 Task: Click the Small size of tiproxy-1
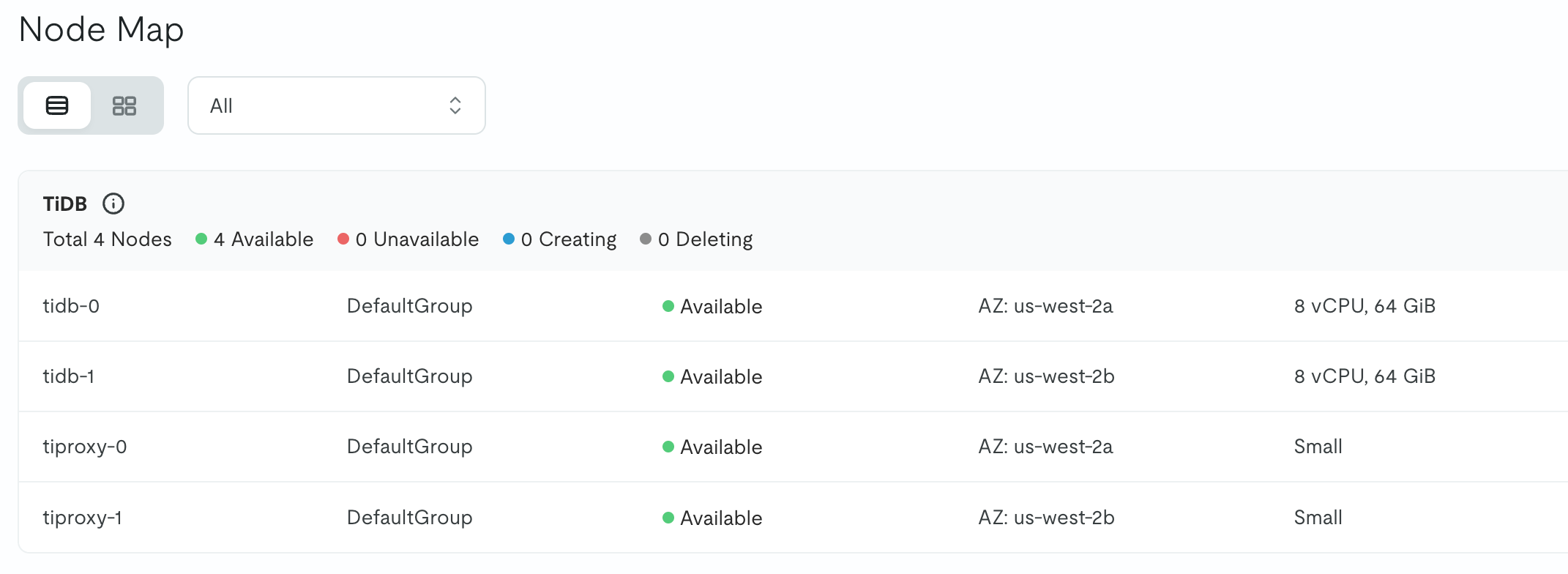click(x=1318, y=518)
